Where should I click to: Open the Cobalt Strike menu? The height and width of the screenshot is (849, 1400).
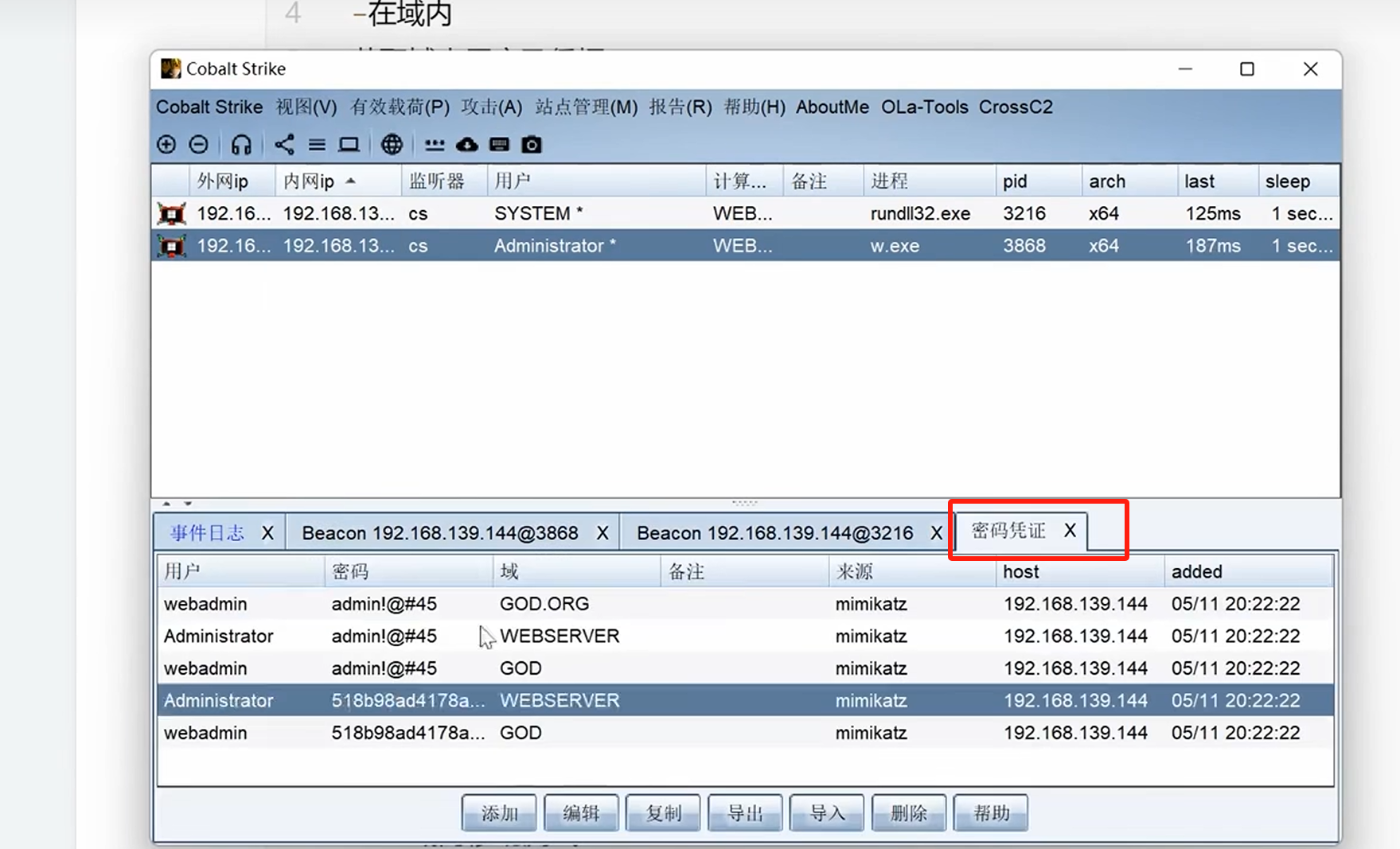(209, 107)
